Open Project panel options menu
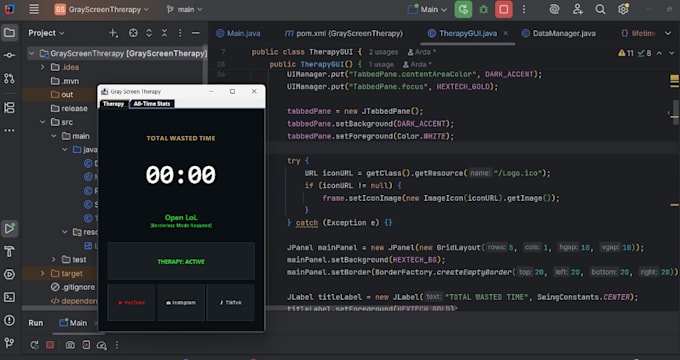 tap(180, 33)
